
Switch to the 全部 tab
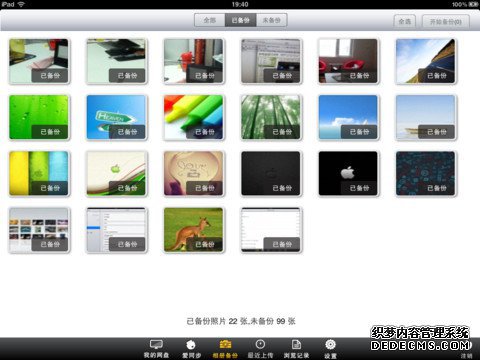click(x=210, y=20)
